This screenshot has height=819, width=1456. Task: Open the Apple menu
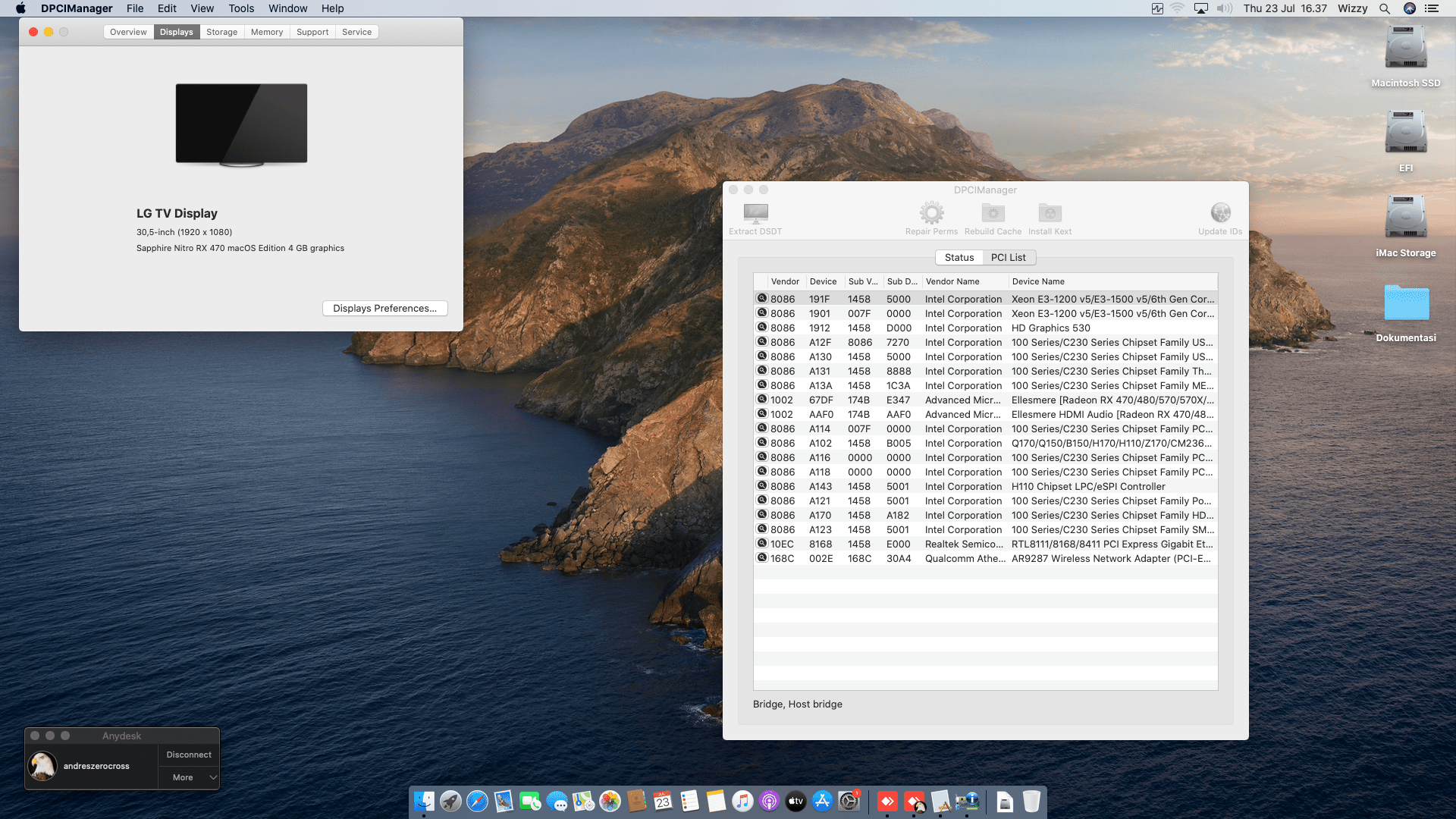tap(20, 8)
